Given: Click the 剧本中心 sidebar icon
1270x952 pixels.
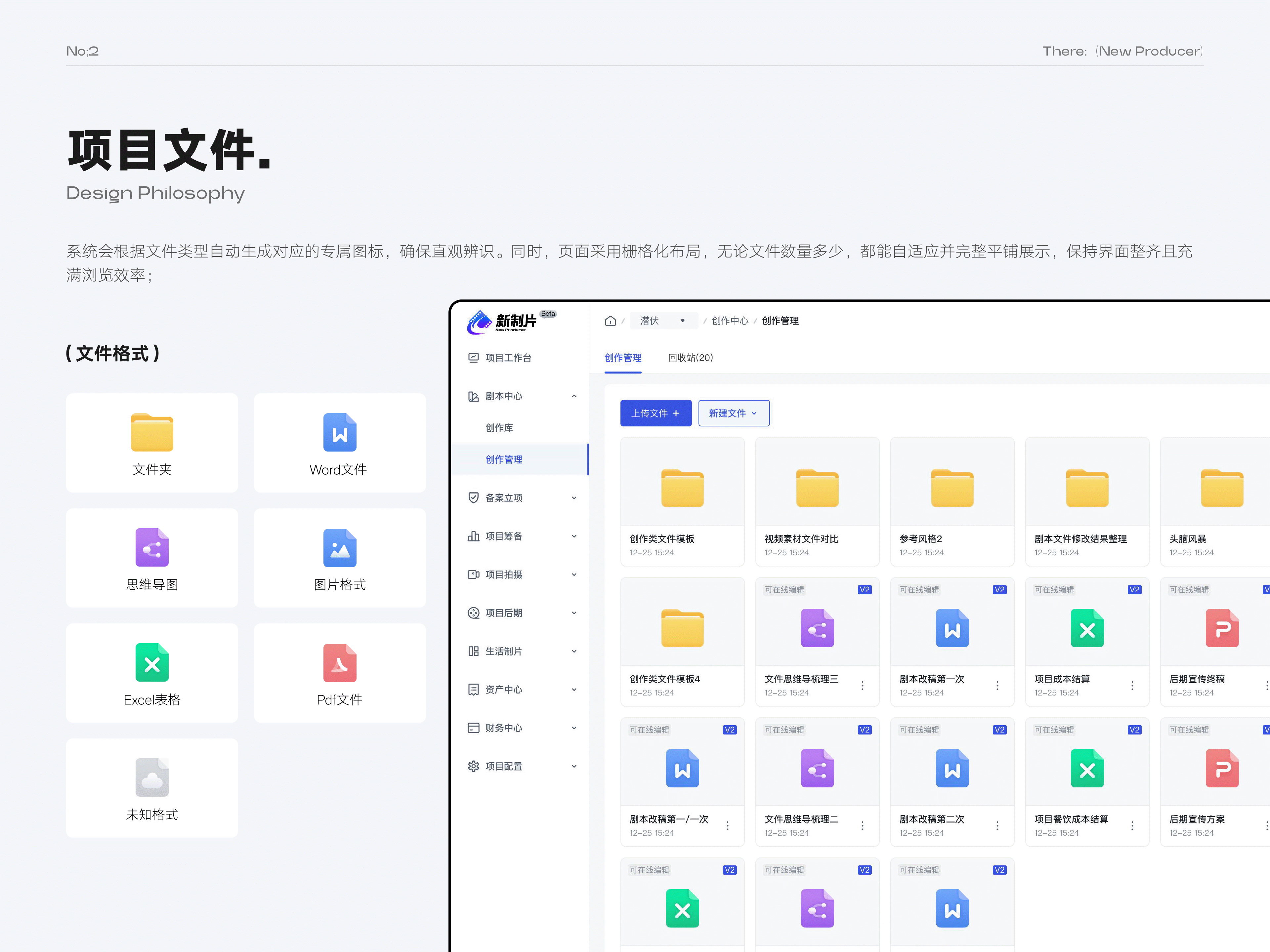Looking at the screenshot, I should coord(473,396).
